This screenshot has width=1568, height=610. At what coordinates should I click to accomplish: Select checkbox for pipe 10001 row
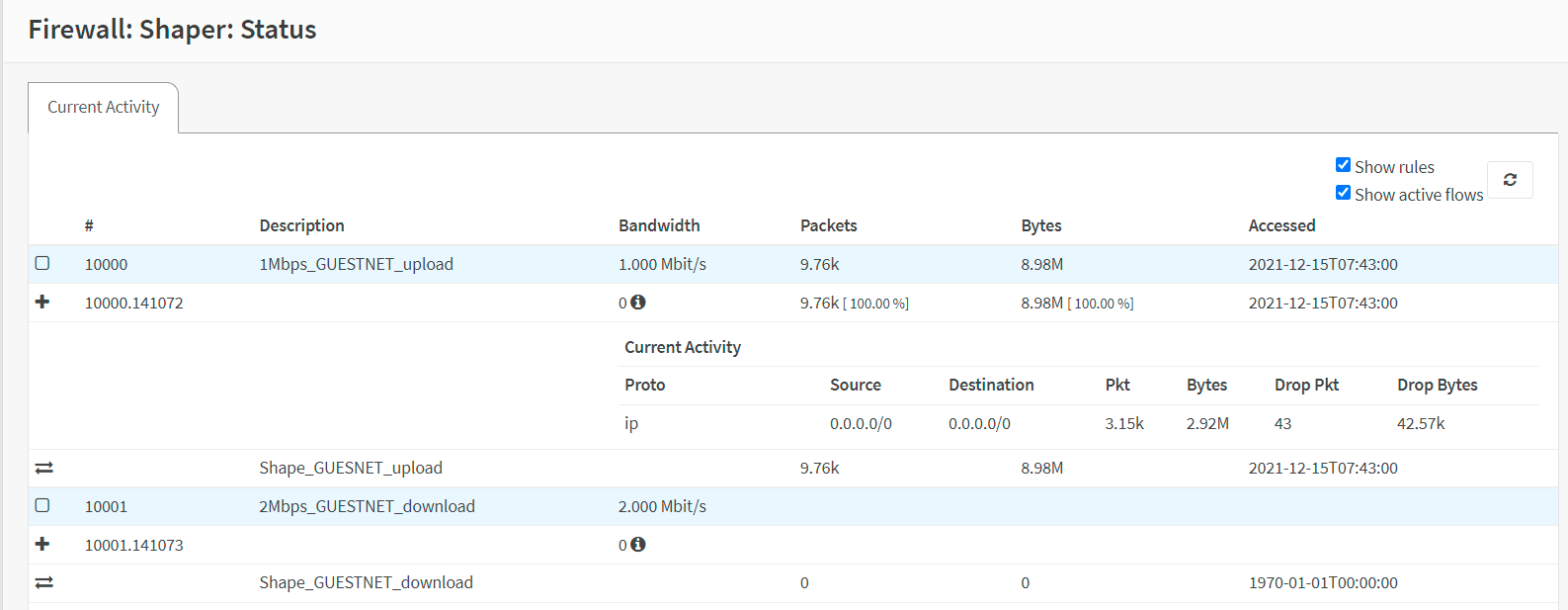point(42,505)
